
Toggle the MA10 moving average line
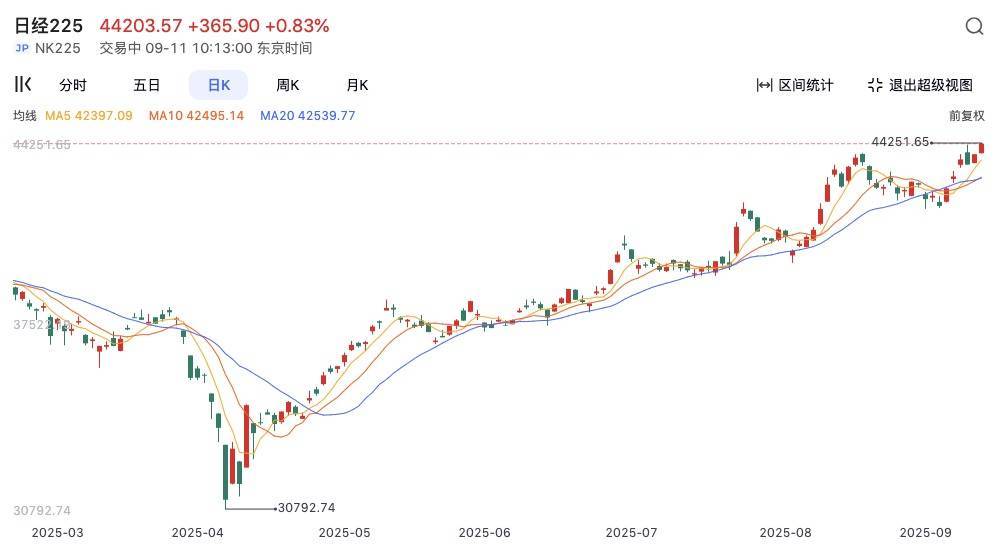[196, 116]
